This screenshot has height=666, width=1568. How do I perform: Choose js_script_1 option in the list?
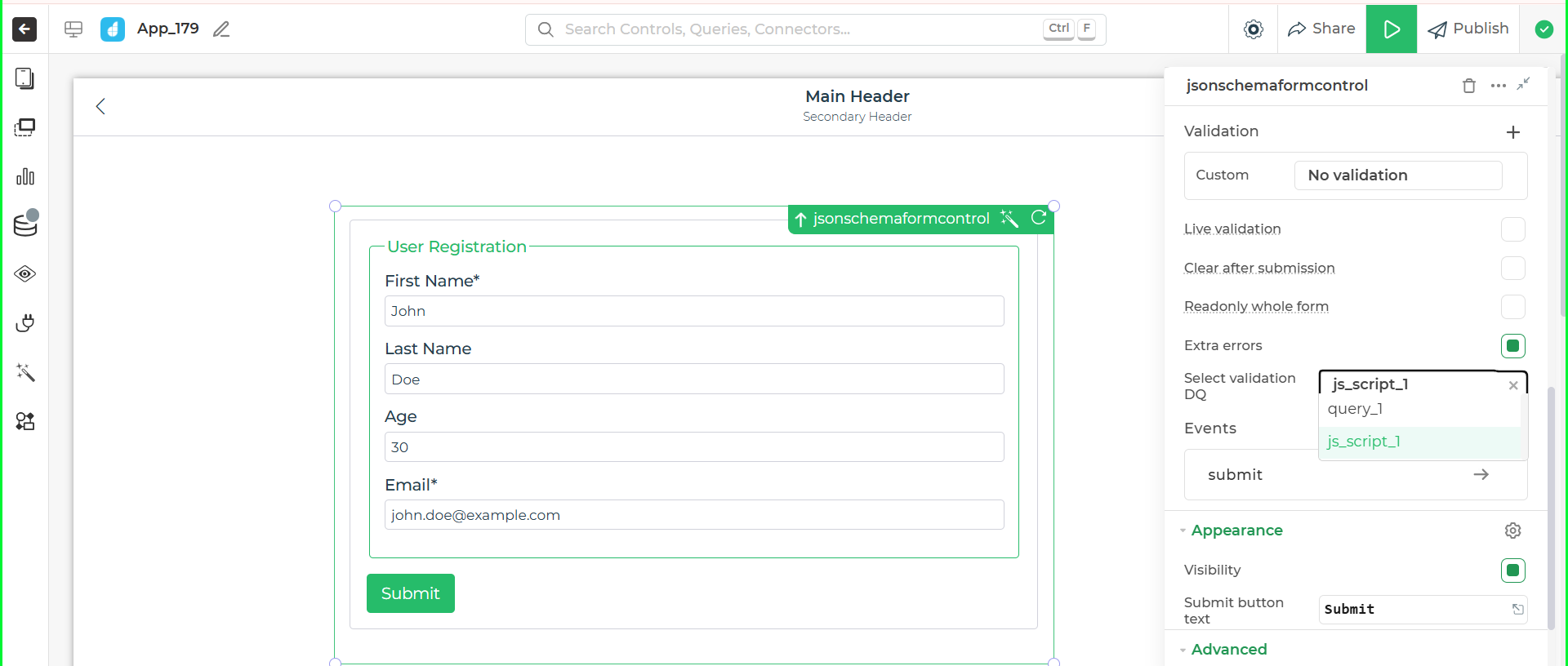tap(1364, 442)
